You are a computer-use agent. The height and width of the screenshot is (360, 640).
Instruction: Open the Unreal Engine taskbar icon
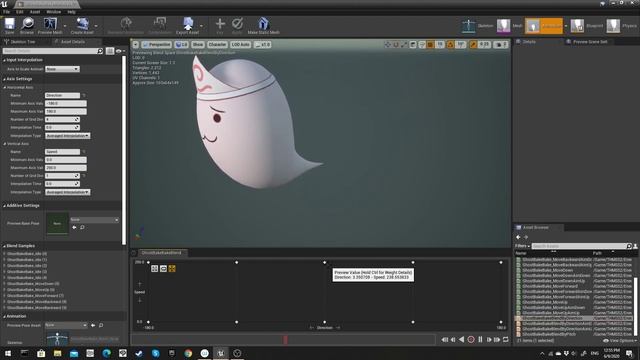point(221,353)
